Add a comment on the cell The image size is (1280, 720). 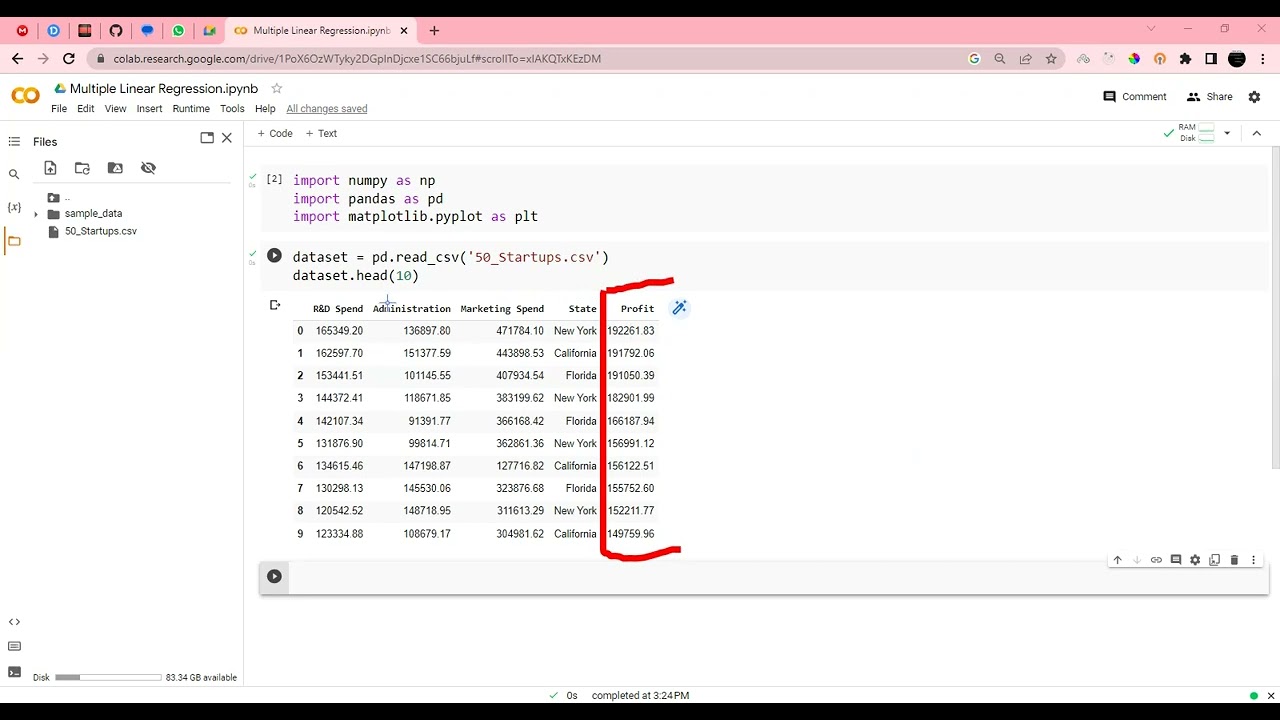[x=1176, y=560]
